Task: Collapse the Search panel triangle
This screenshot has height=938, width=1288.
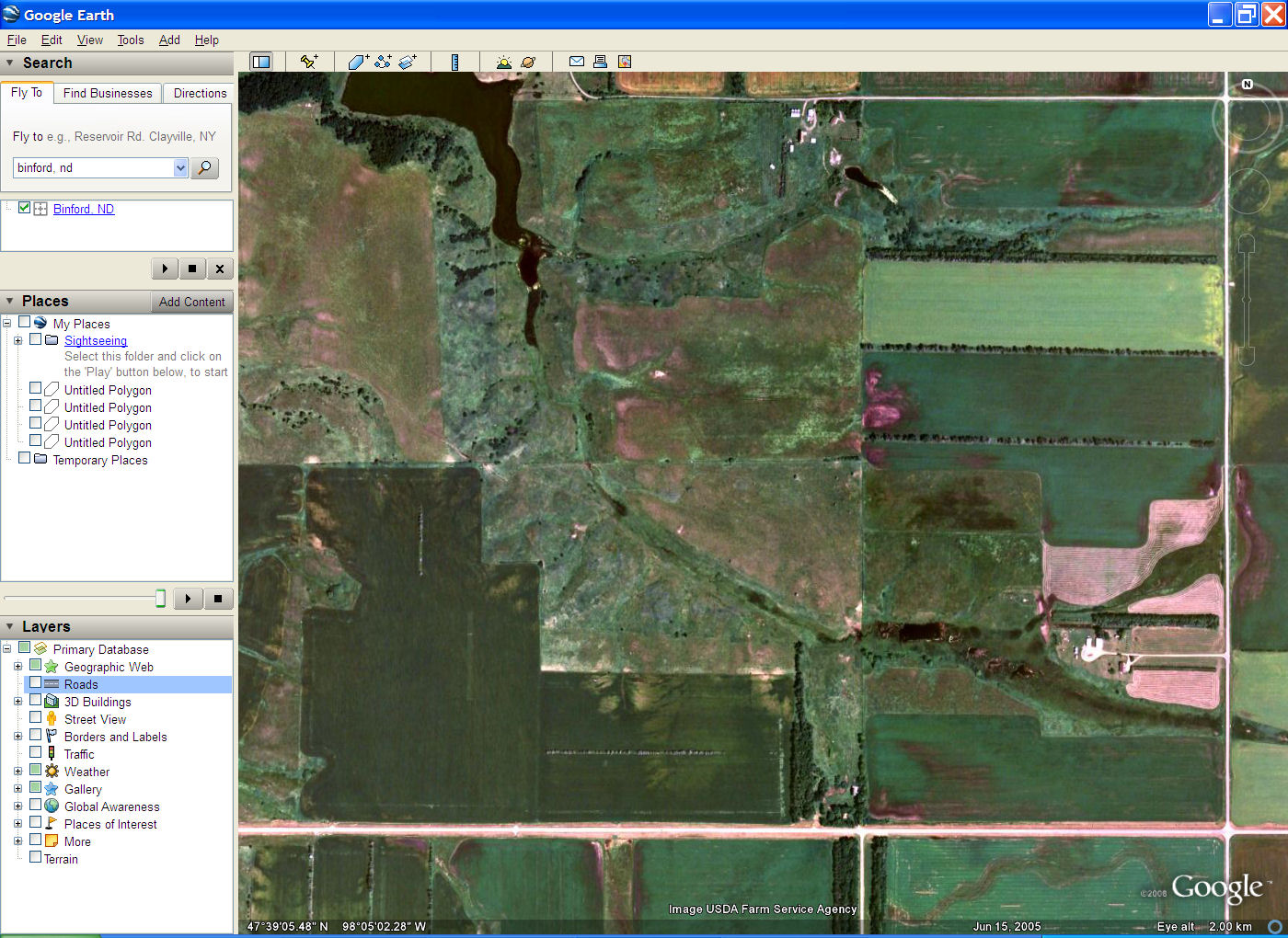Action: (10, 63)
